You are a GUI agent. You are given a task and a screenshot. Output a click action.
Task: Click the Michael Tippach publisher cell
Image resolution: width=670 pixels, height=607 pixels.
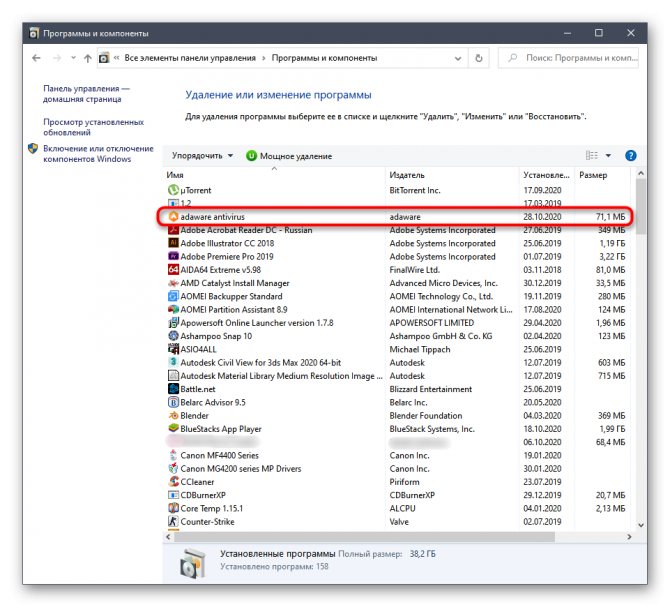[x=420, y=349]
